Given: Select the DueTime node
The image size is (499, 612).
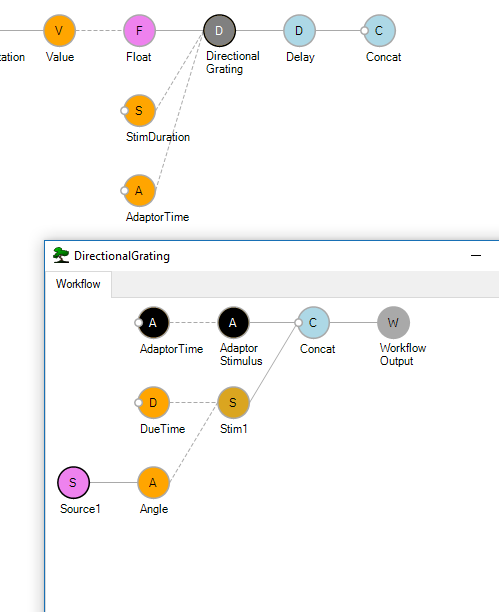Looking at the screenshot, I should pyautogui.click(x=153, y=403).
